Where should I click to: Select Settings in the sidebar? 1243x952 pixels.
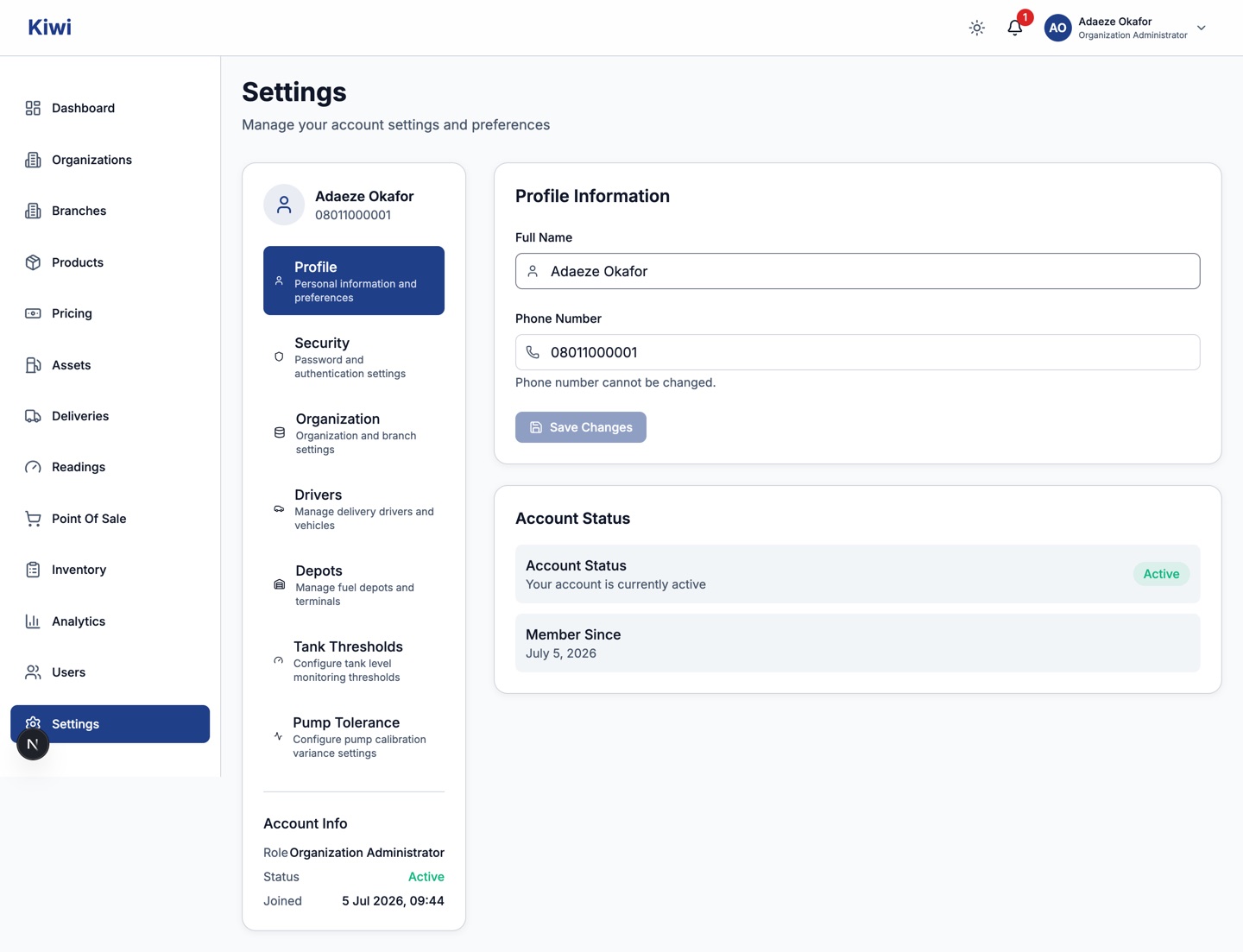[110, 724]
